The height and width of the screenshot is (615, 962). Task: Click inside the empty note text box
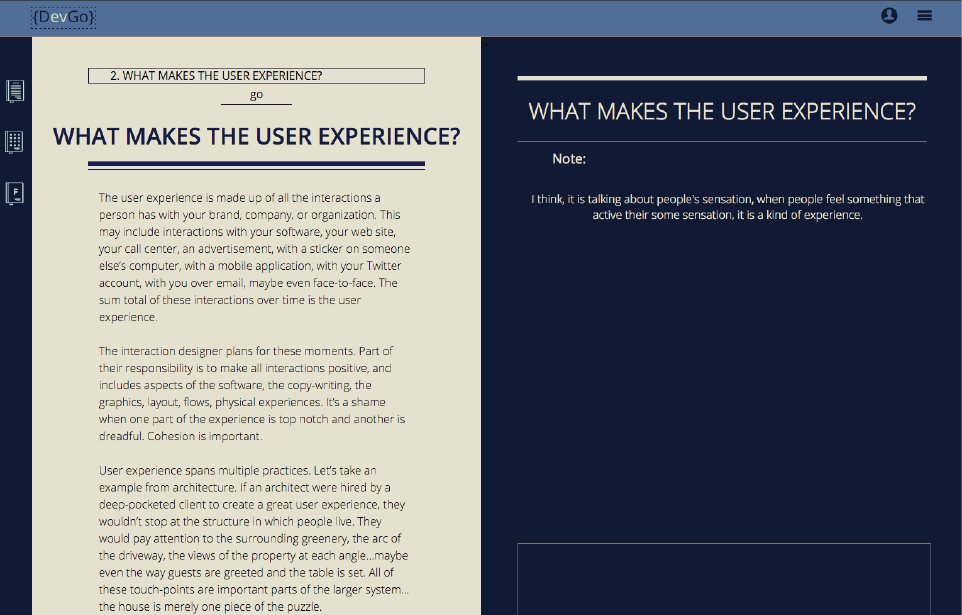click(x=723, y=578)
